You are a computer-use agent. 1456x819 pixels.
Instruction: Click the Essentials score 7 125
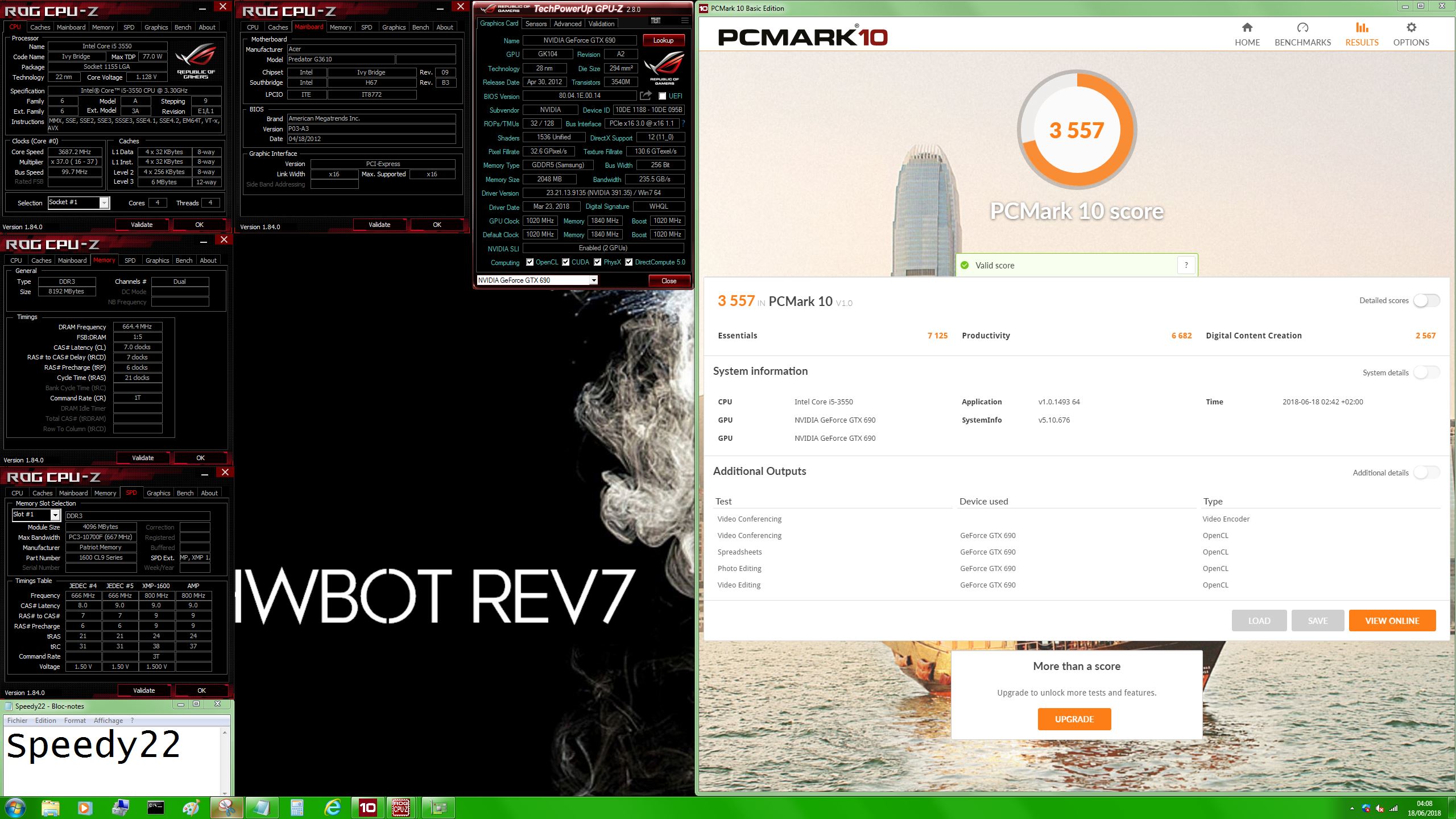tap(937, 336)
